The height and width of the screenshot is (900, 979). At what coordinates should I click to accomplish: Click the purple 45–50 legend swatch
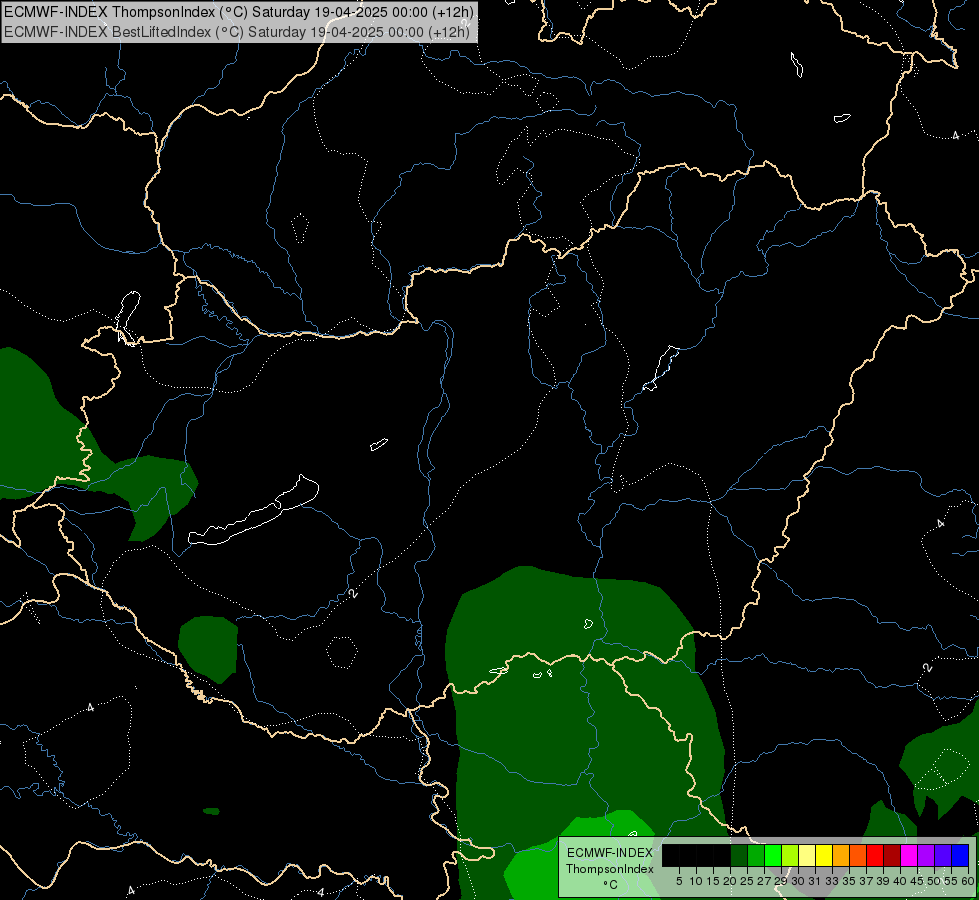tap(926, 855)
